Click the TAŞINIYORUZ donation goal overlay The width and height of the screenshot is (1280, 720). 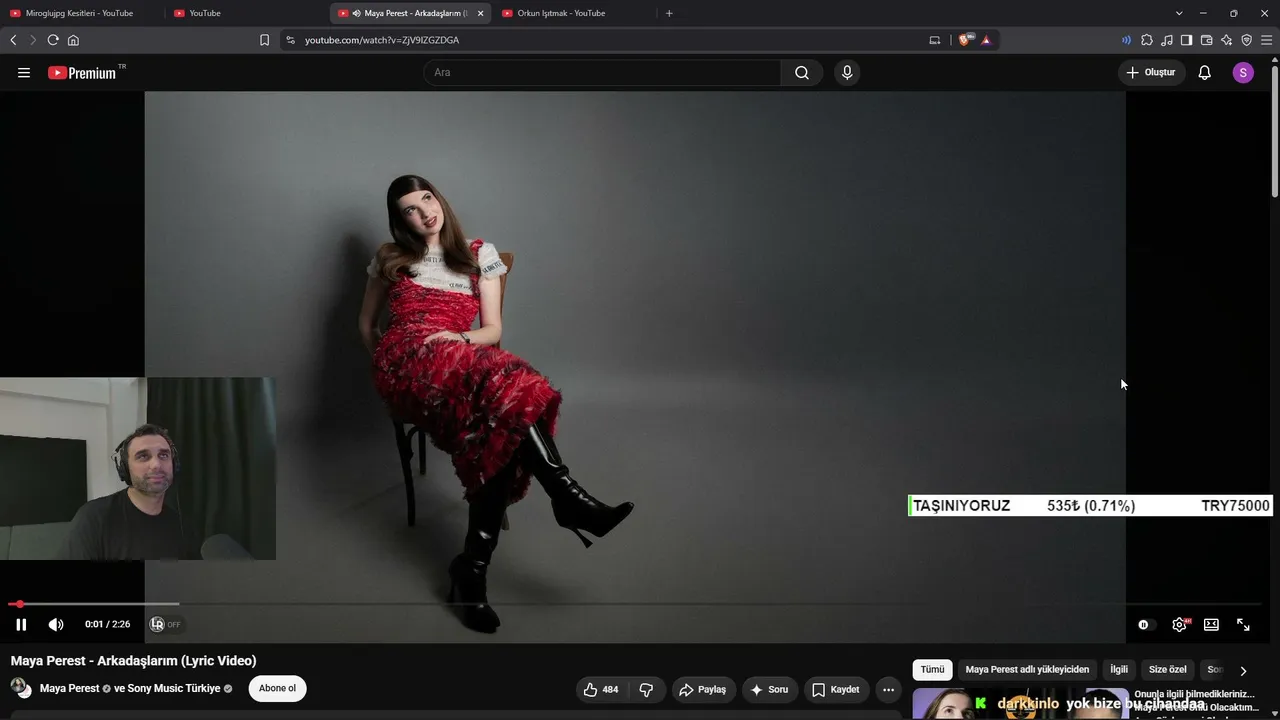point(1090,506)
